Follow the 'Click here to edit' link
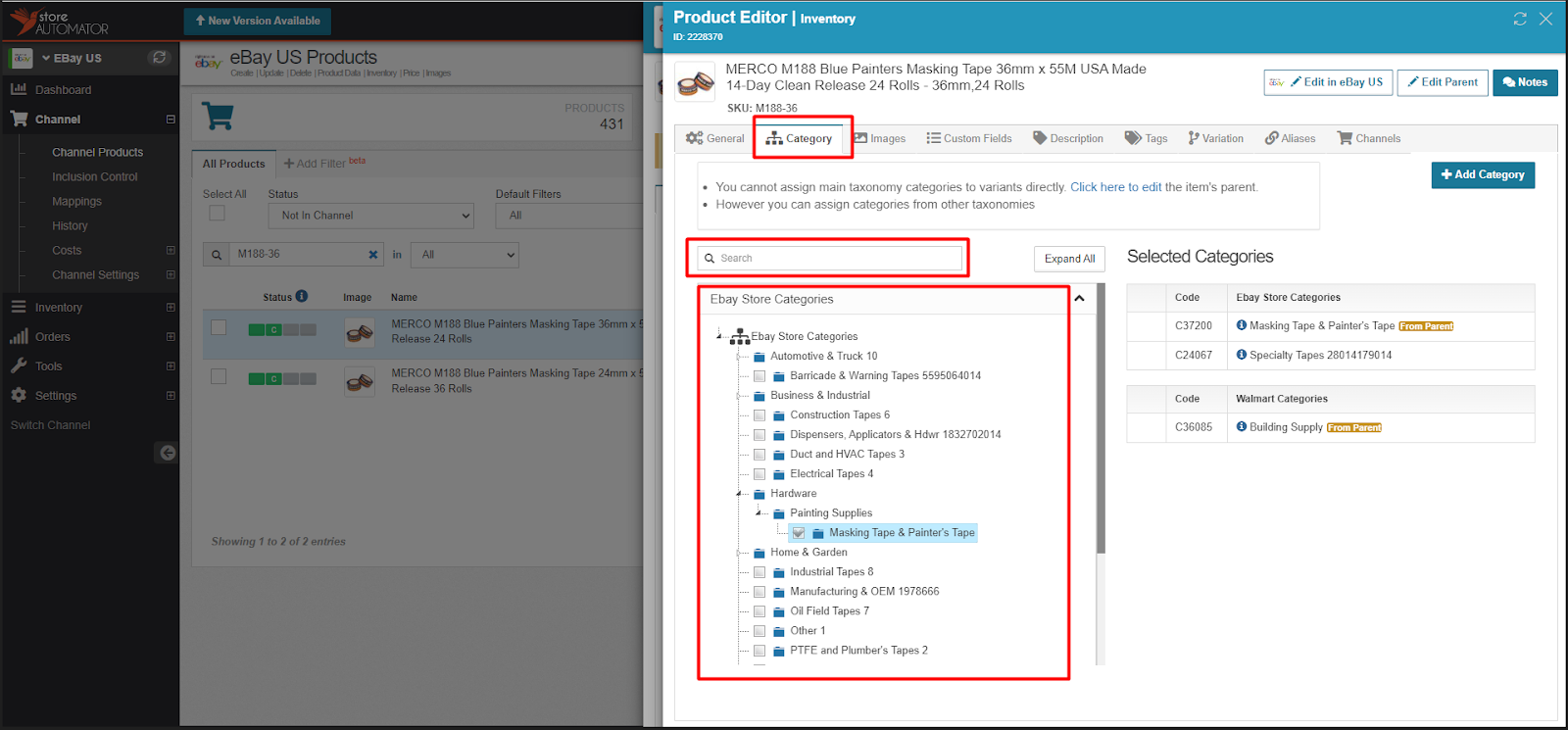Viewport: 1568px width, 730px height. tap(1115, 187)
